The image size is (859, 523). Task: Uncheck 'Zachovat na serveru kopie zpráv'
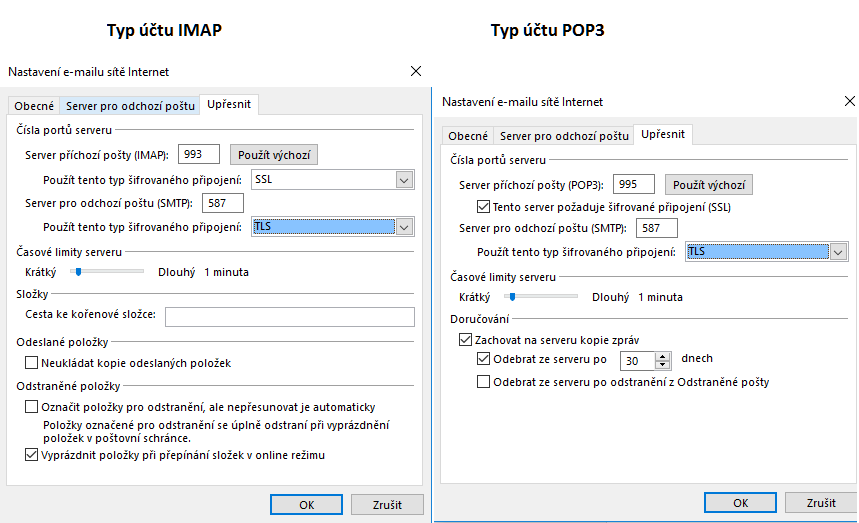click(x=451, y=341)
